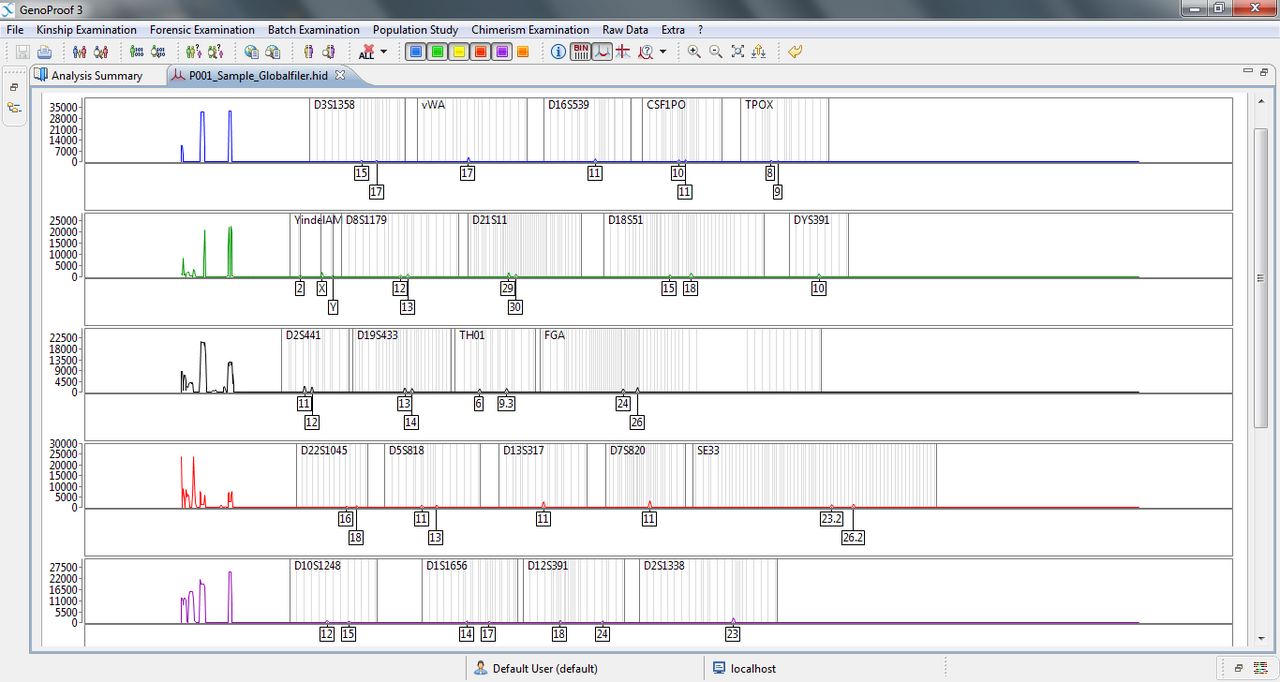Toggle the blue dye channel button

coord(415,52)
